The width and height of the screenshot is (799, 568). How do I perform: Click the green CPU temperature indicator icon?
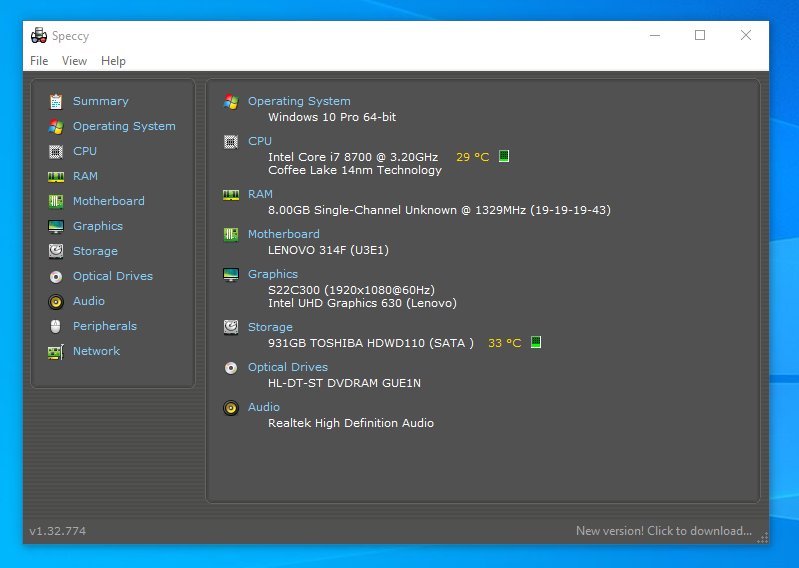503,156
